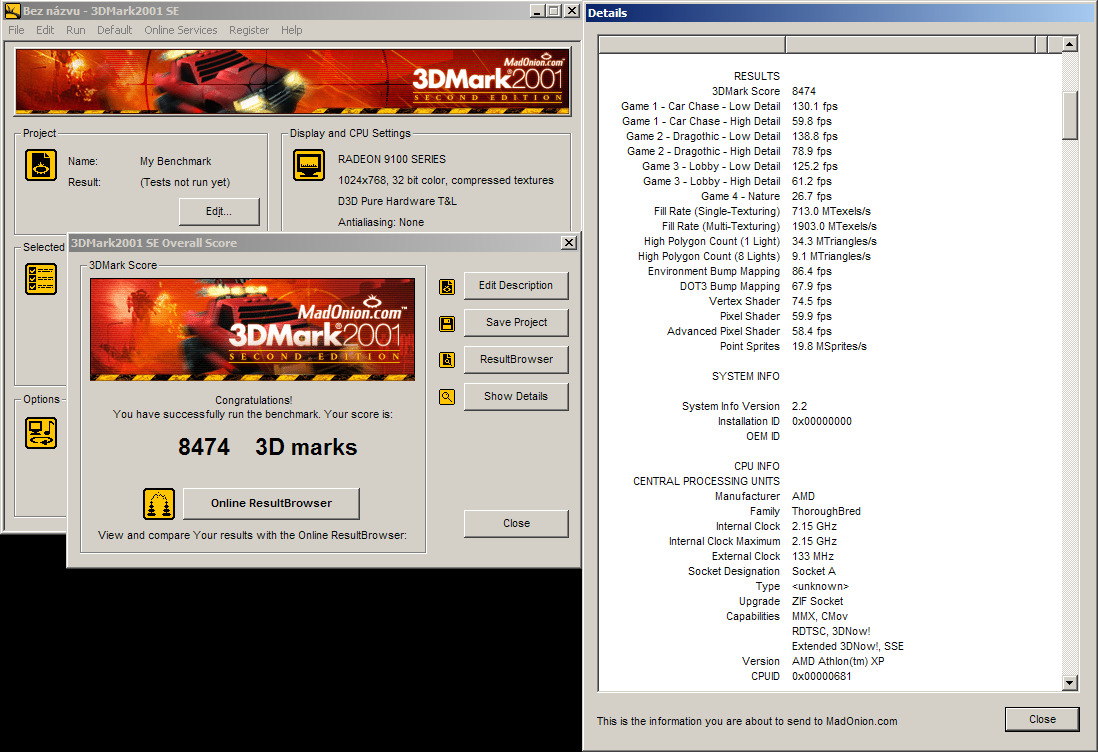Image resolution: width=1098 pixels, height=752 pixels.
Task: Close the Details panel with Close button
Action: (x=1041, y=719)
